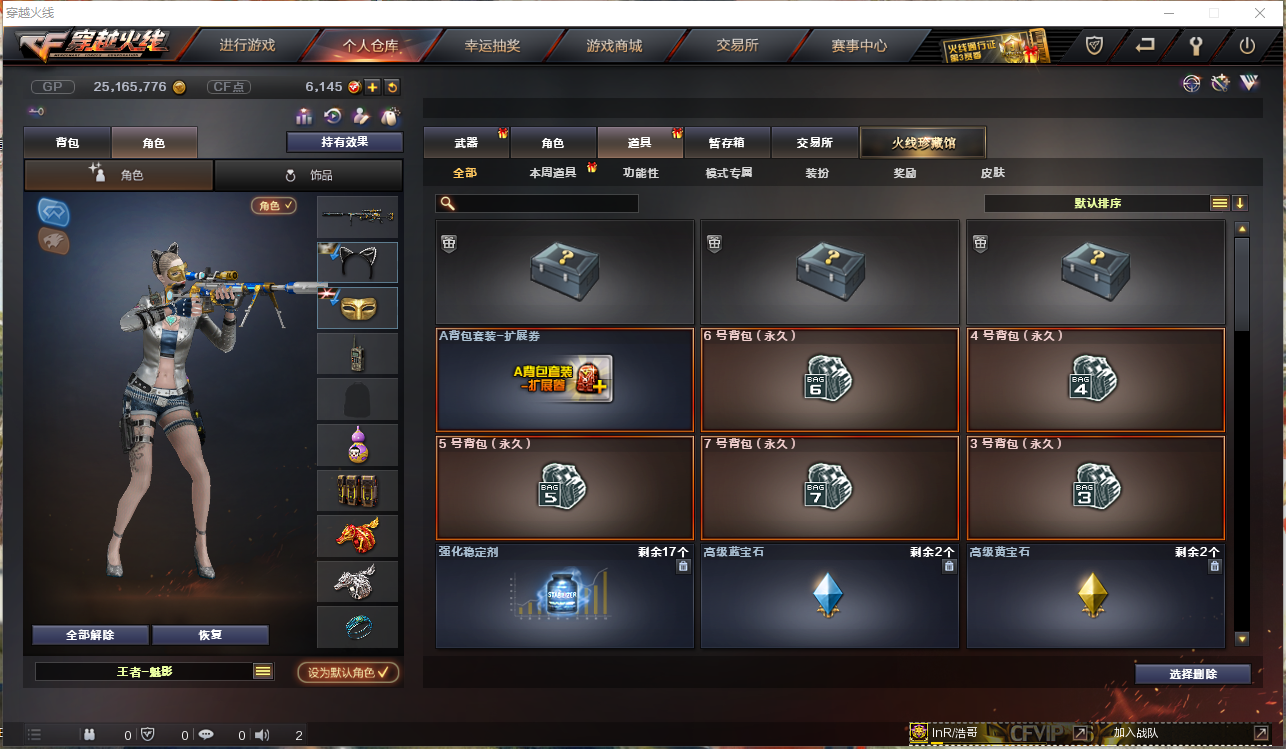Screen dimensions: 1286x749
Task: Open the 幸运抽奖 menu
Action: tap(492, 45)
